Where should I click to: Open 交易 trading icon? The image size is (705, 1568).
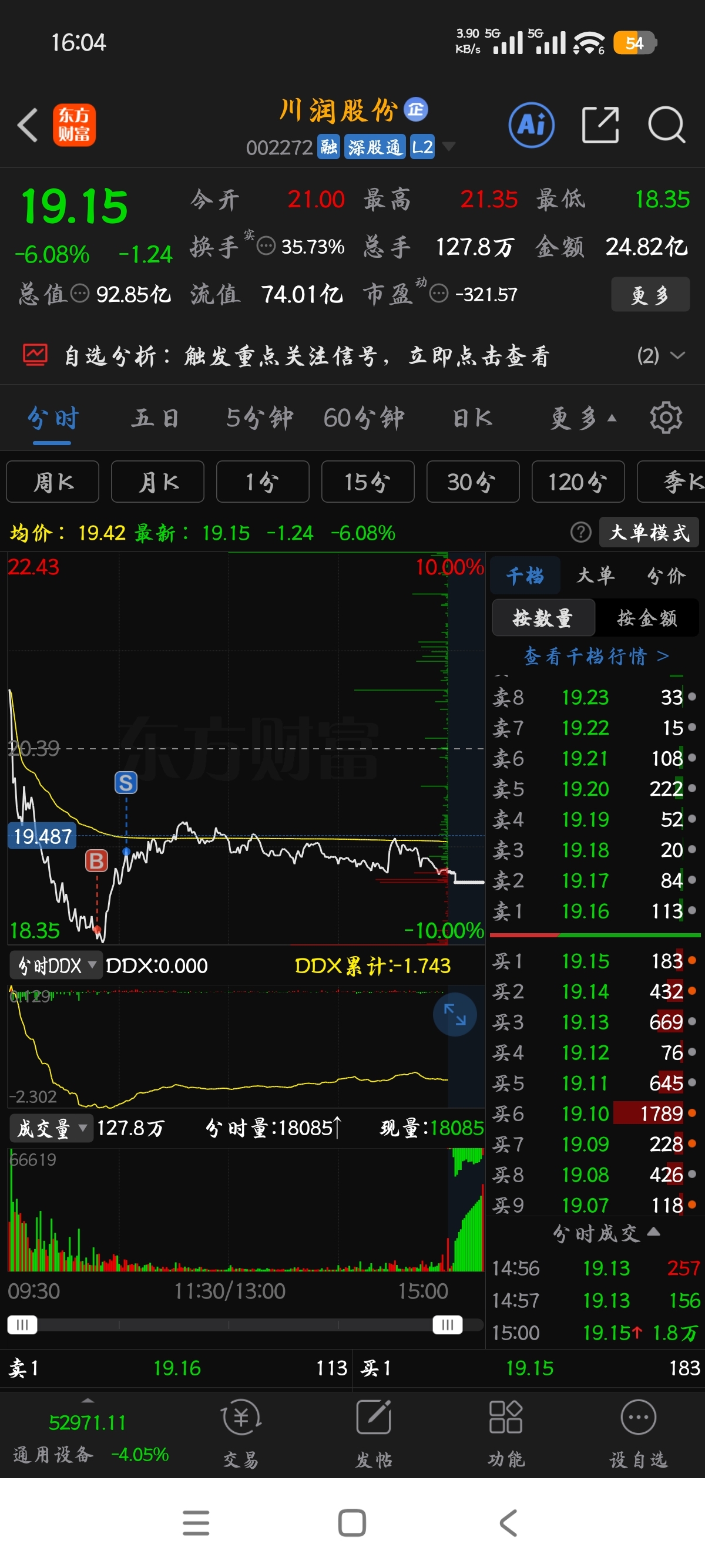point(241,1434)
